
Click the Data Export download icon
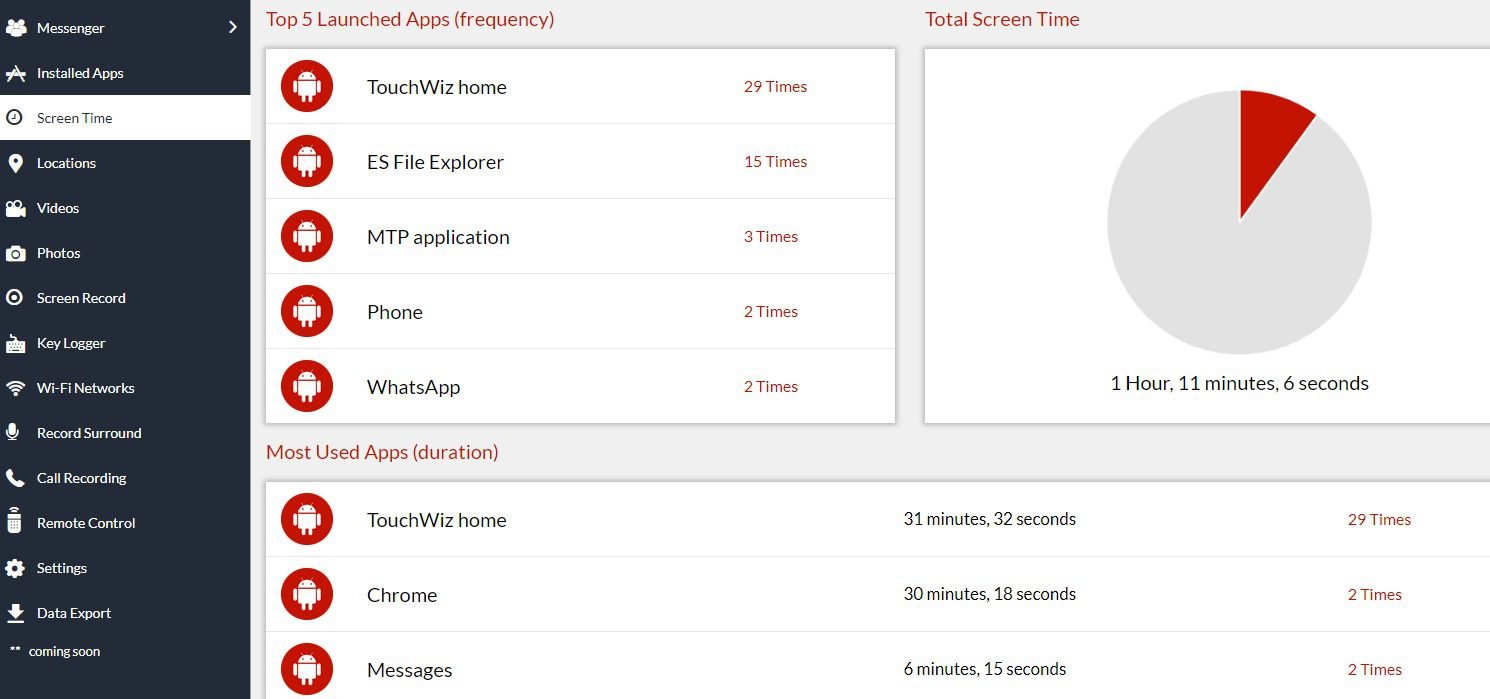tap(15, 613)
